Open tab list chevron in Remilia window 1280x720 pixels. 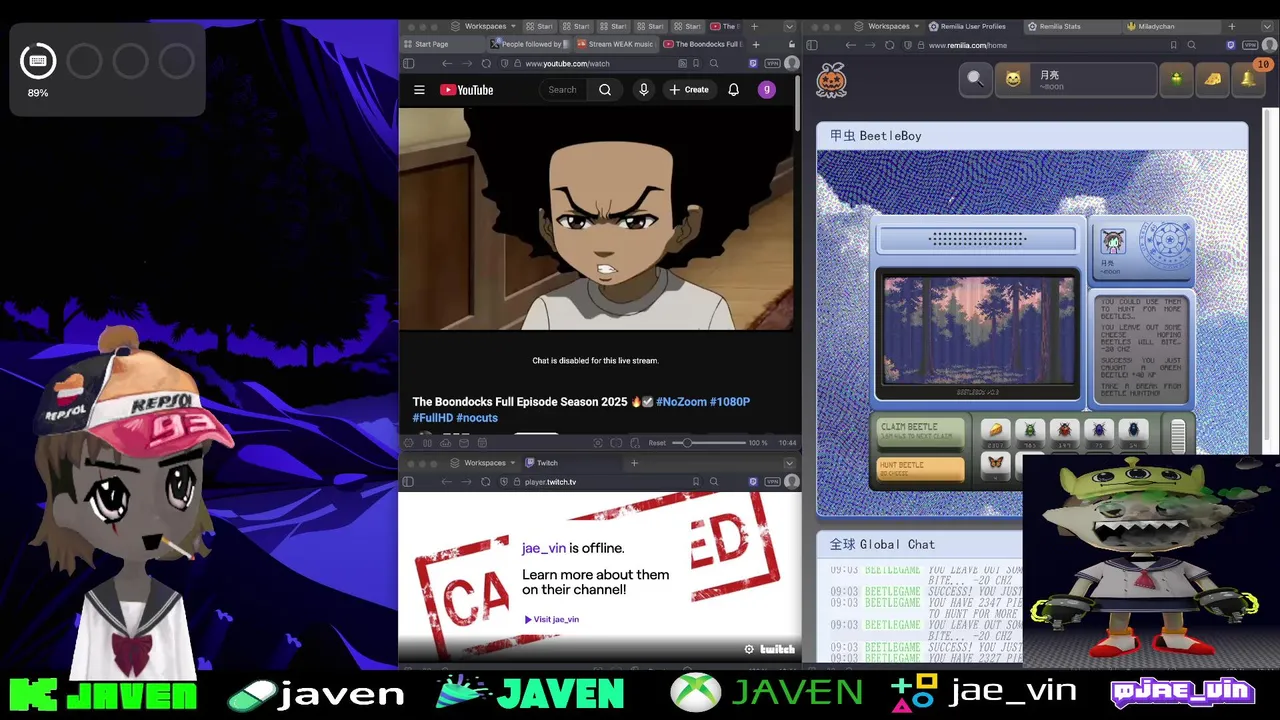(1267, 26)
